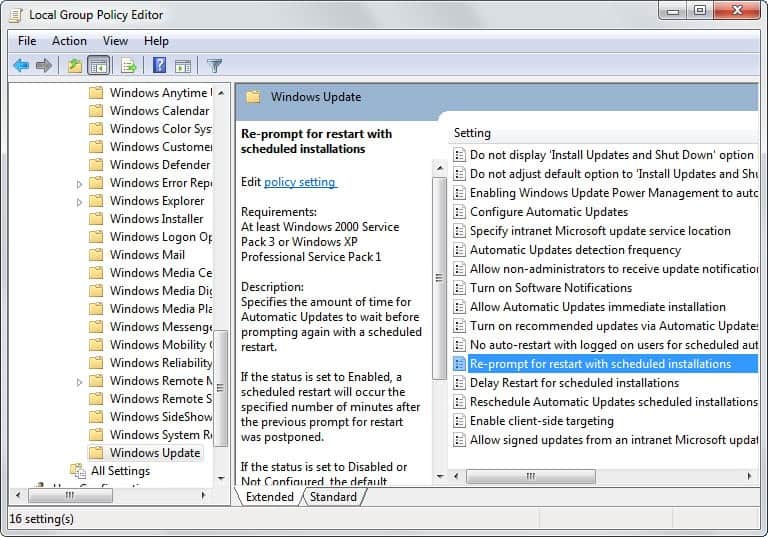768x537 pixels.
Task: Click the description pane scroll down arrow
Action: coord(439,476)
